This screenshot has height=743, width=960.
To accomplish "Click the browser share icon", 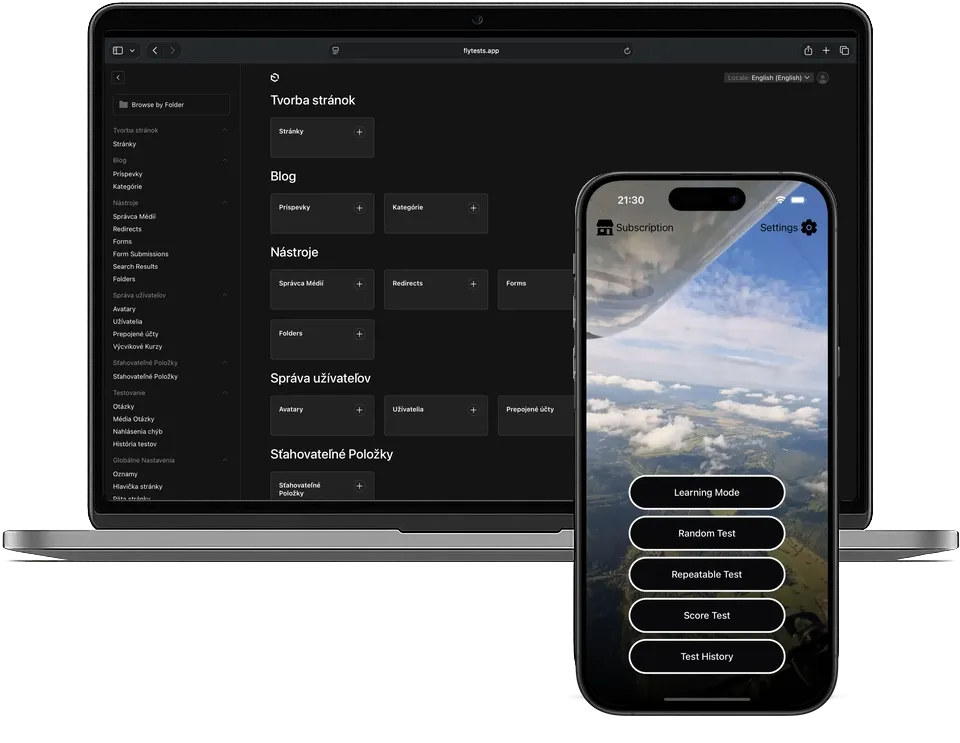I will click(808, 50).
